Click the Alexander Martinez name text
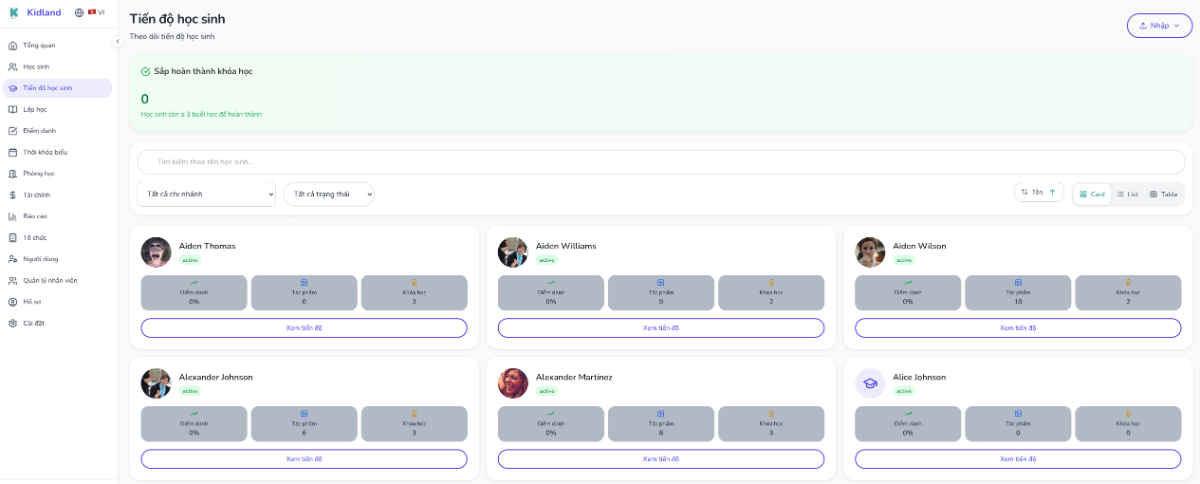Screen dimensions: 1200x484 click(x=574, y=377)
